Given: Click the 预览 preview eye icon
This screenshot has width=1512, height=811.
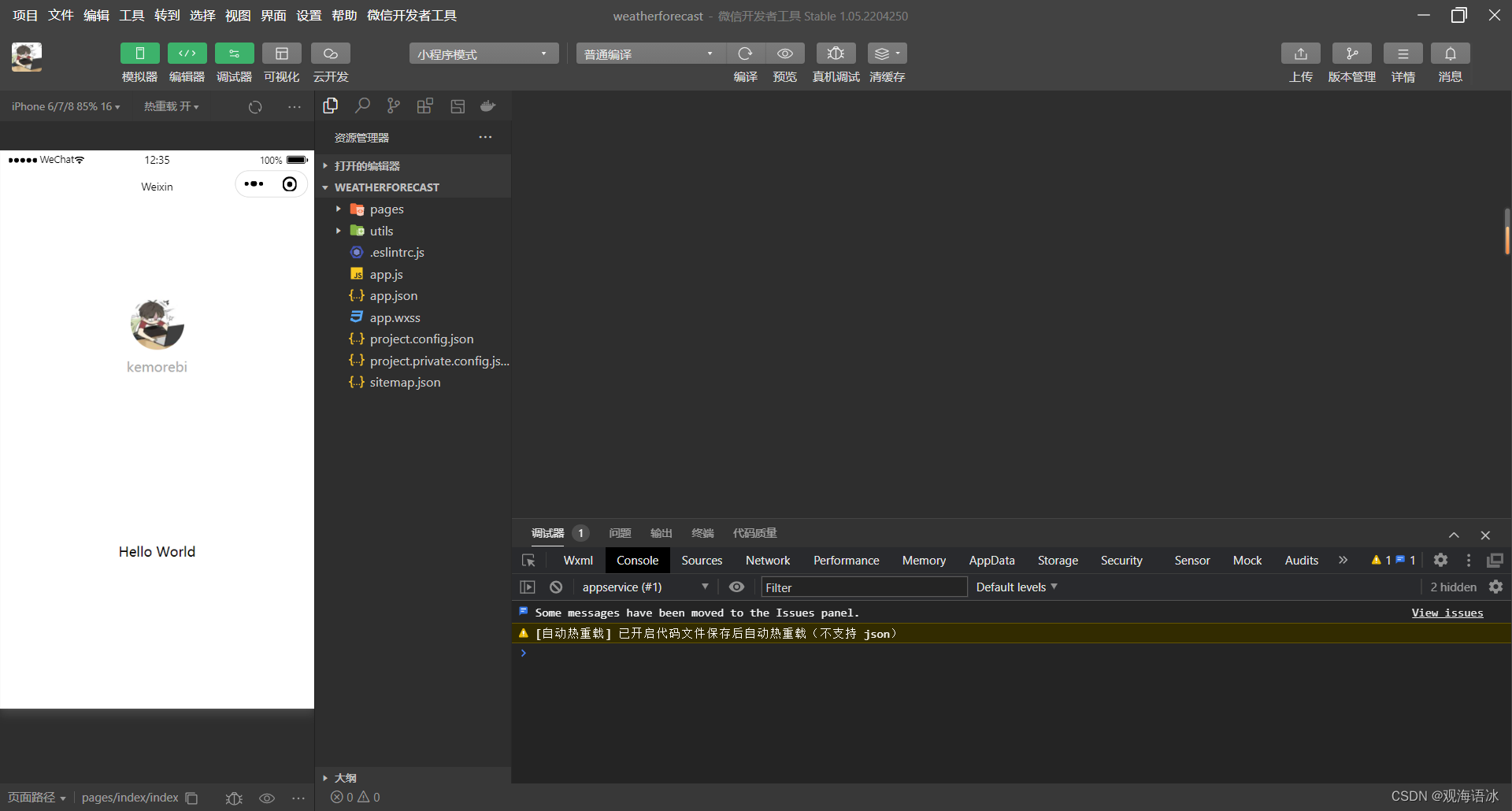Looking at the screenshot, I should pyautogui.click(x=785, y=54).
